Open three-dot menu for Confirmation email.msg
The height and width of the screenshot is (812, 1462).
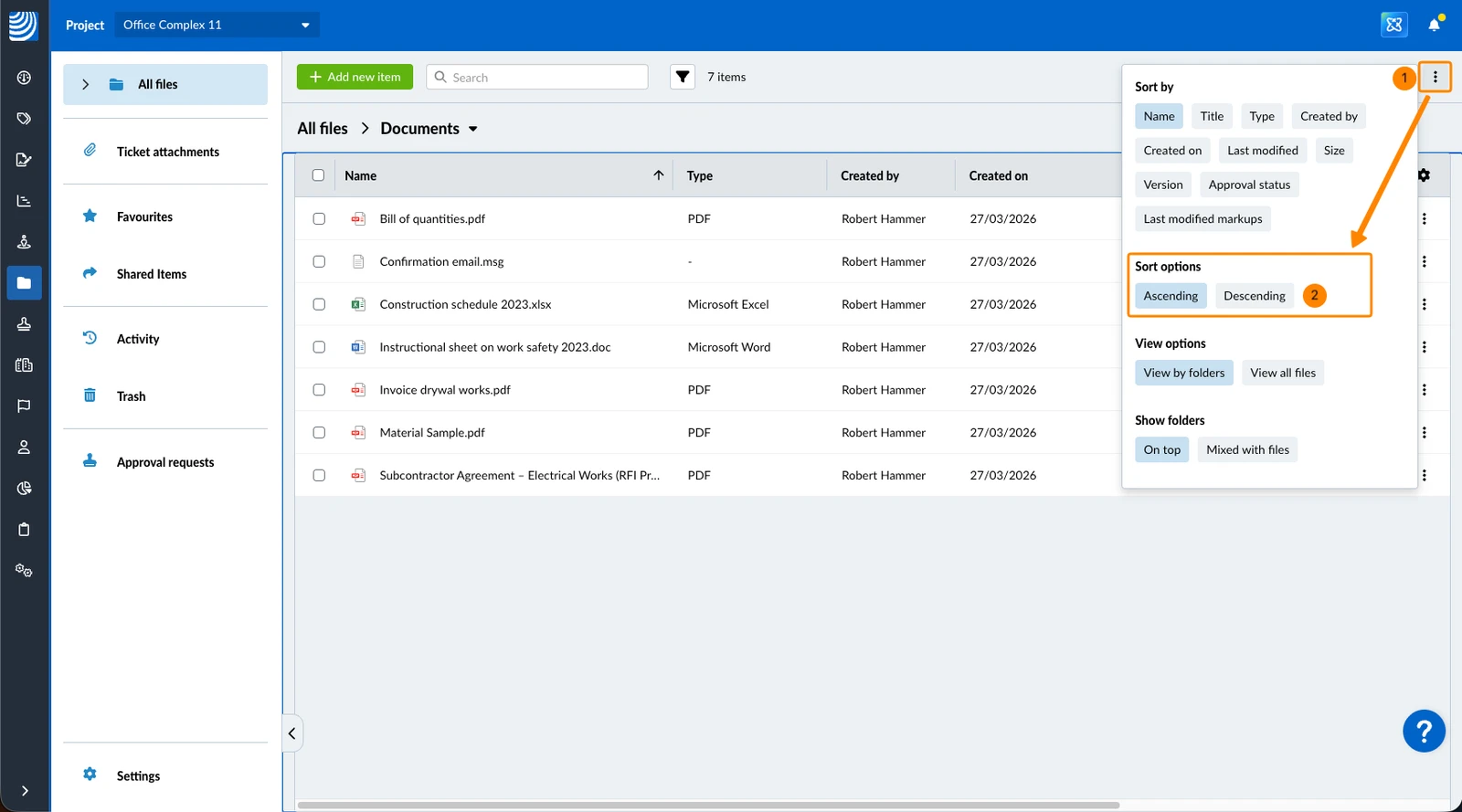point(1425,261)
